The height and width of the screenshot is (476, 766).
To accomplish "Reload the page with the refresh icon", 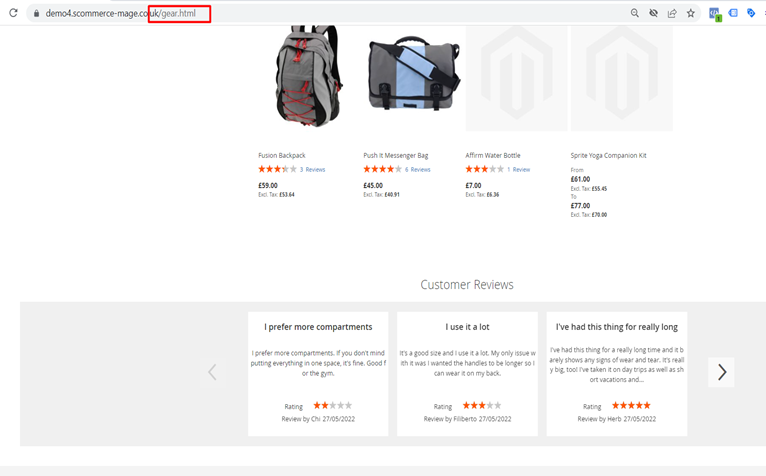I will coord(14,13).
